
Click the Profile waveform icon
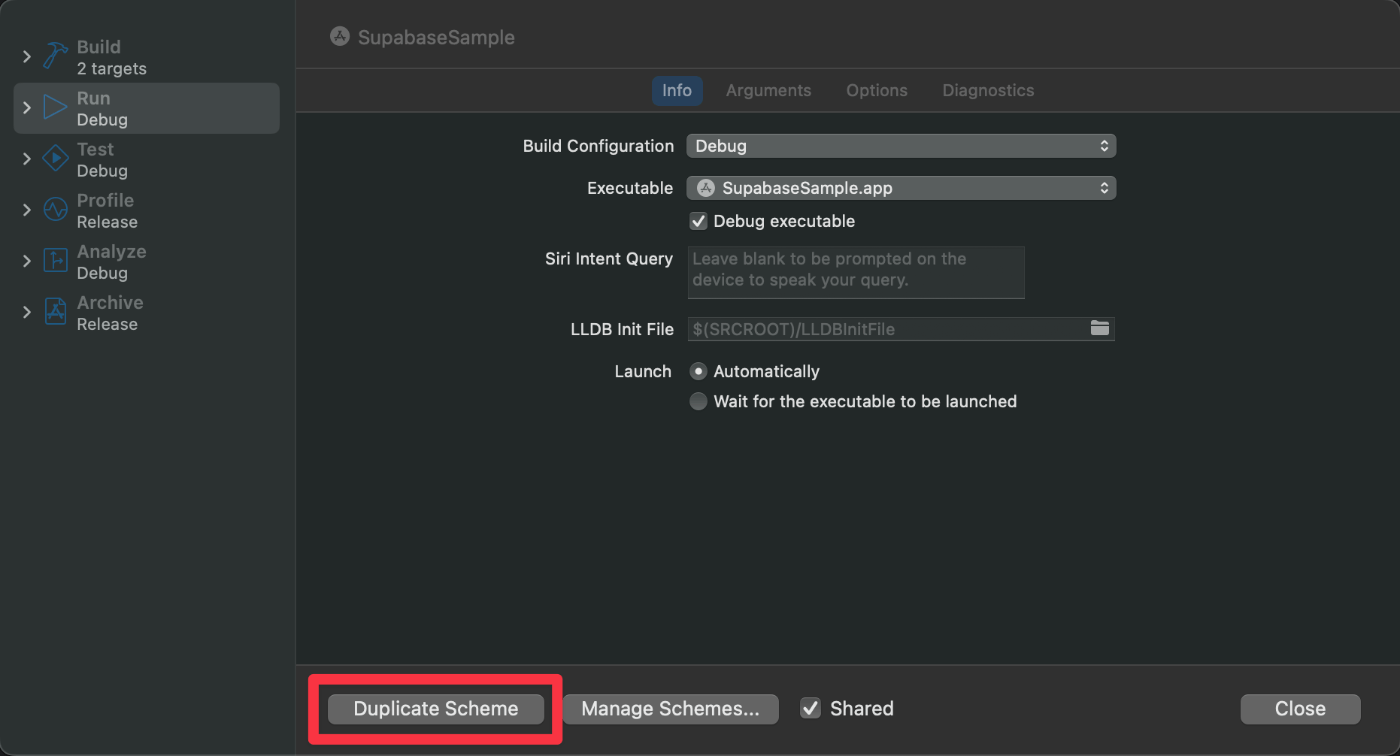point(55,210)
